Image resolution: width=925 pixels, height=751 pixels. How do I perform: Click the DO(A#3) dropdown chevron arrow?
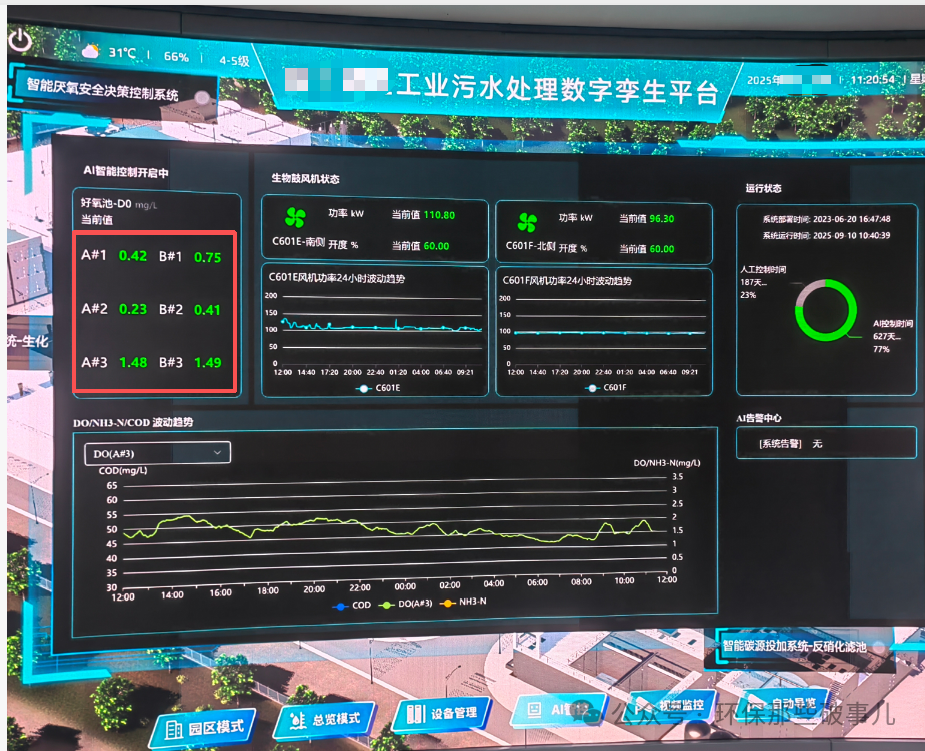tap(217, 452)
